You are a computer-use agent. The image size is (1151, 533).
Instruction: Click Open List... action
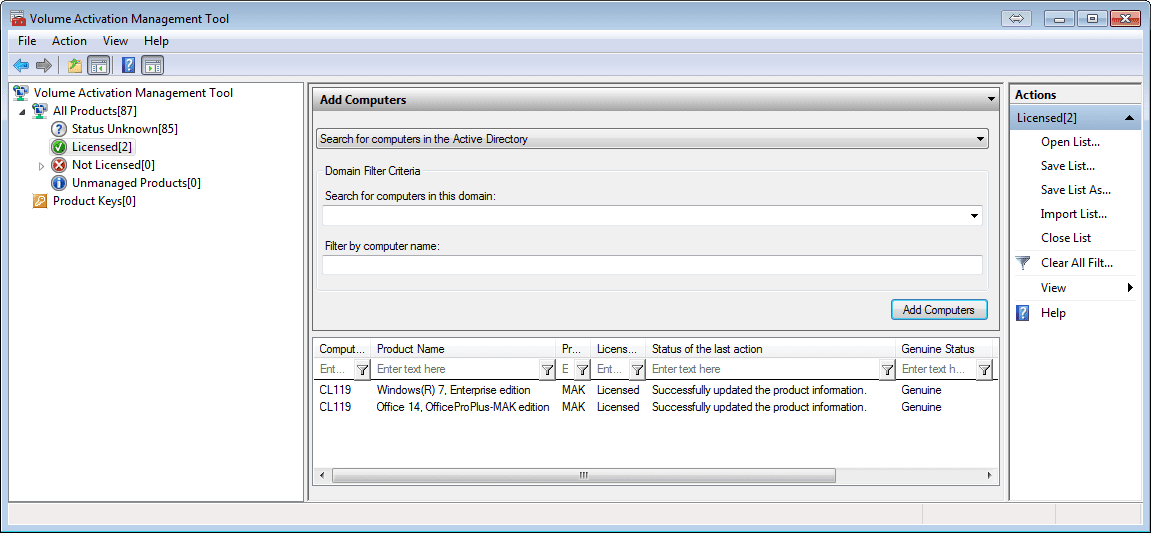click(x=1070, y=142)
